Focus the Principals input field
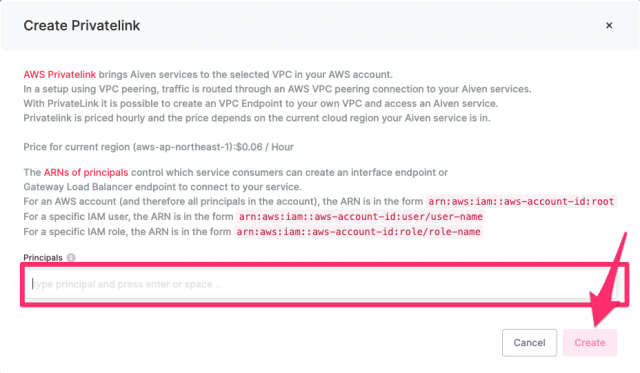The height and width of the screenshot is (373, 640). (324, 284)
